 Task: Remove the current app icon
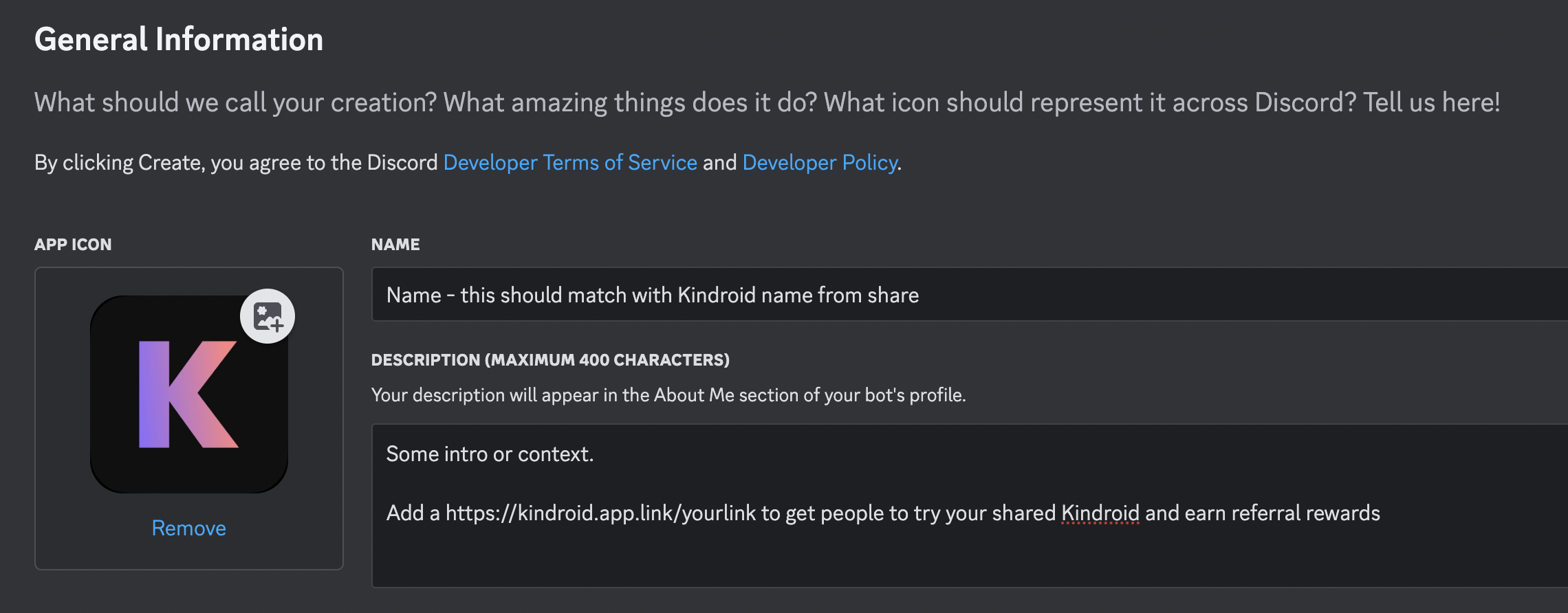point(188,528)
